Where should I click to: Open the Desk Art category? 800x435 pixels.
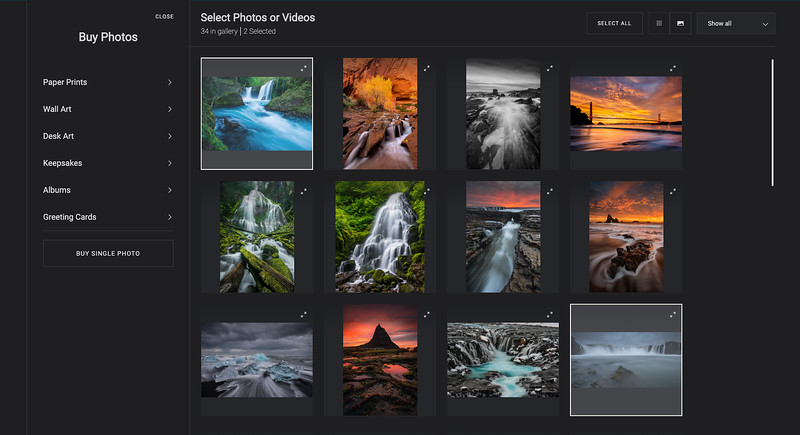pos(108,136)
